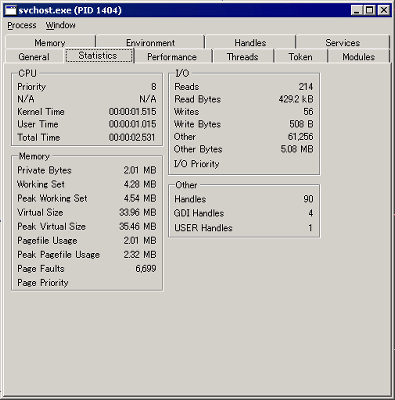The image size is (395, 400).
Task: Click the Total Time value 00:00:02.531
Action: [x=132, y=137]
